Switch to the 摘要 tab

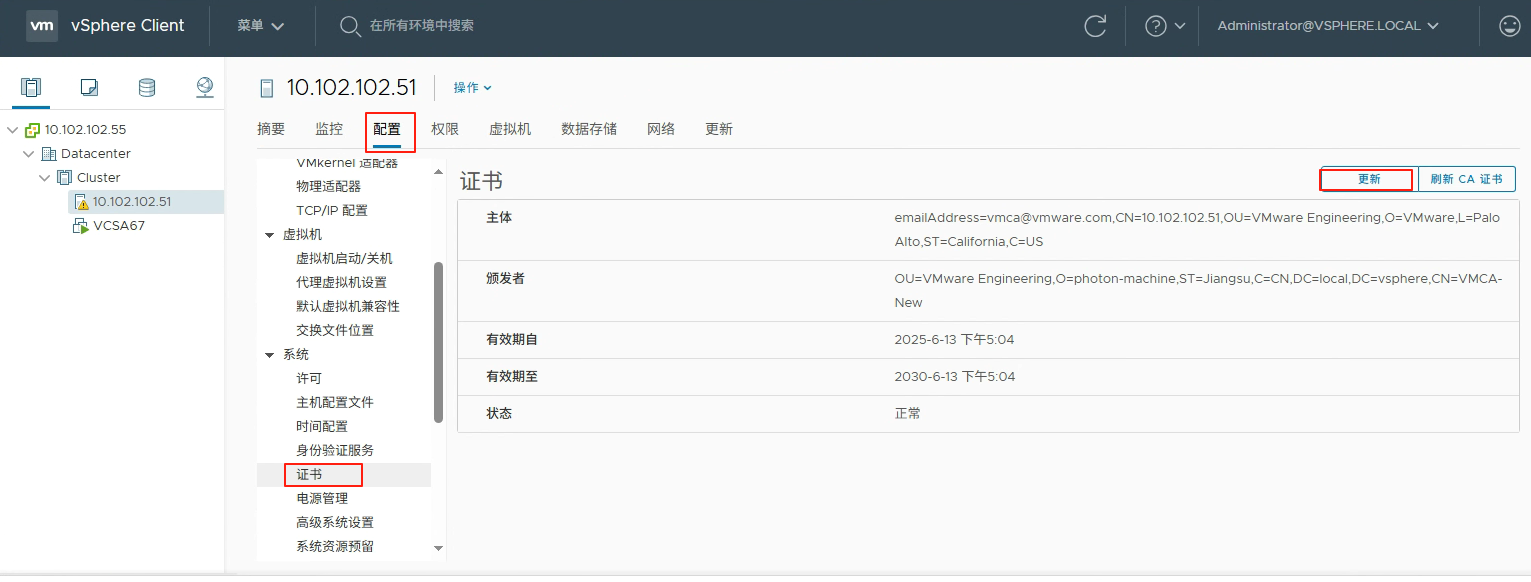271,129
